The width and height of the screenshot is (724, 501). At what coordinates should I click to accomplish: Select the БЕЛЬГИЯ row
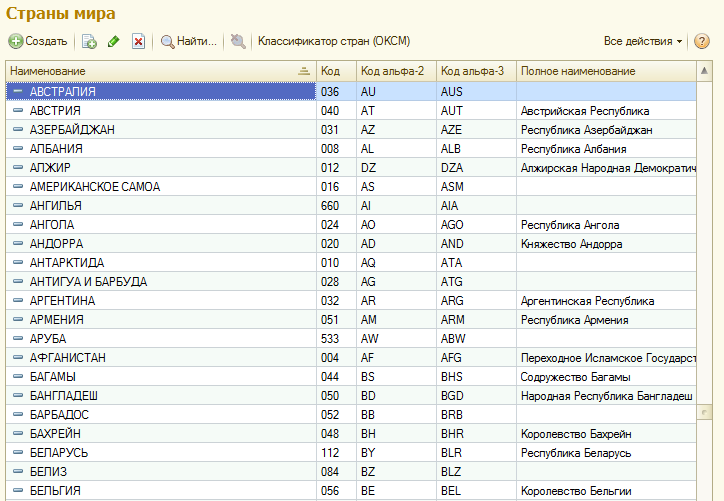point(351,490)
